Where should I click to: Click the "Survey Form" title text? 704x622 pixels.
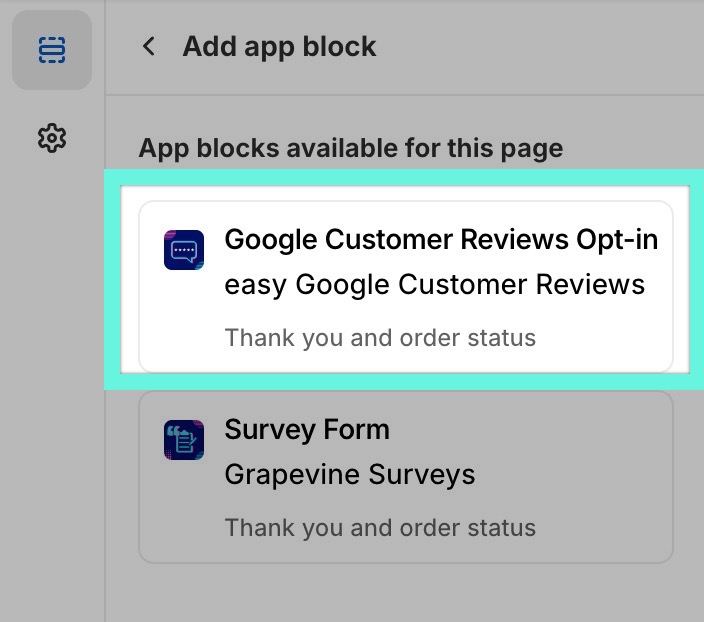(307, 430)
